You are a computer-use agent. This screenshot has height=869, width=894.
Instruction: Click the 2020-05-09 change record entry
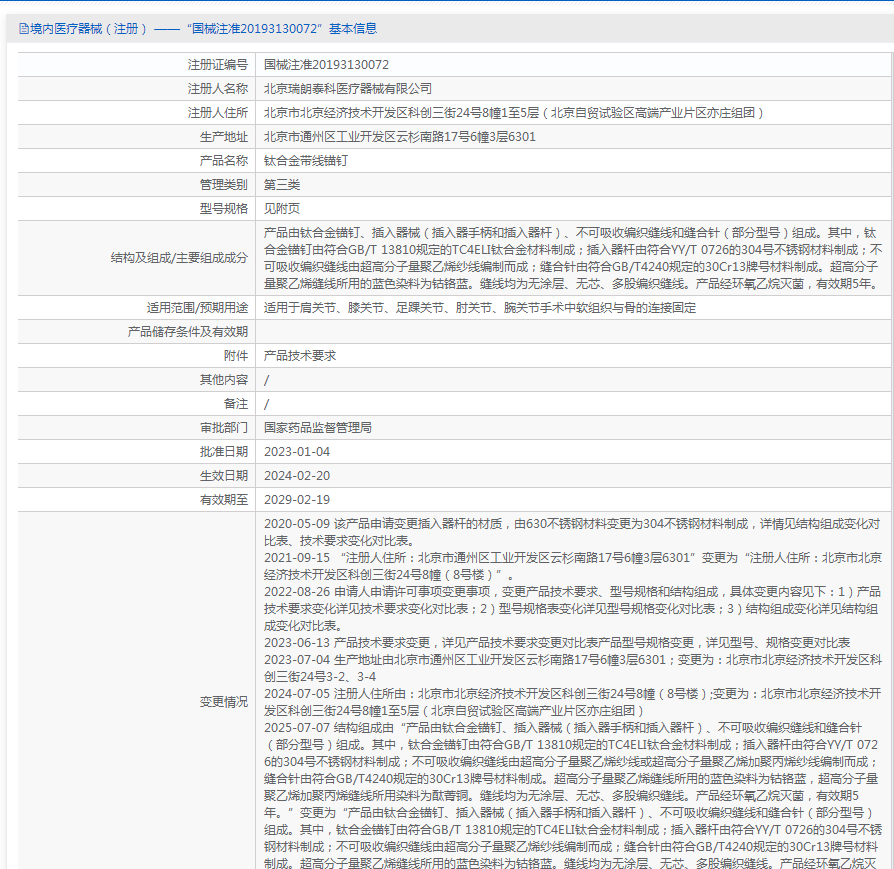pos(572,532)
